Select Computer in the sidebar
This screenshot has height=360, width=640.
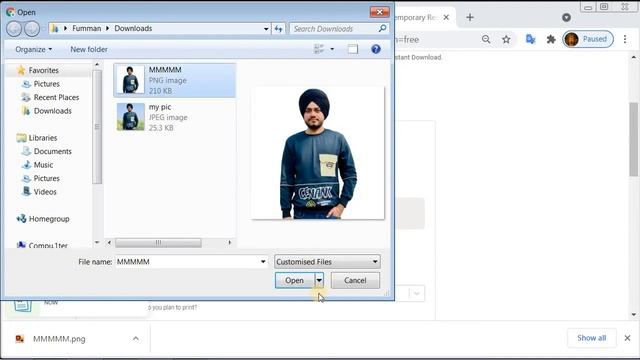tap(48, 245)
